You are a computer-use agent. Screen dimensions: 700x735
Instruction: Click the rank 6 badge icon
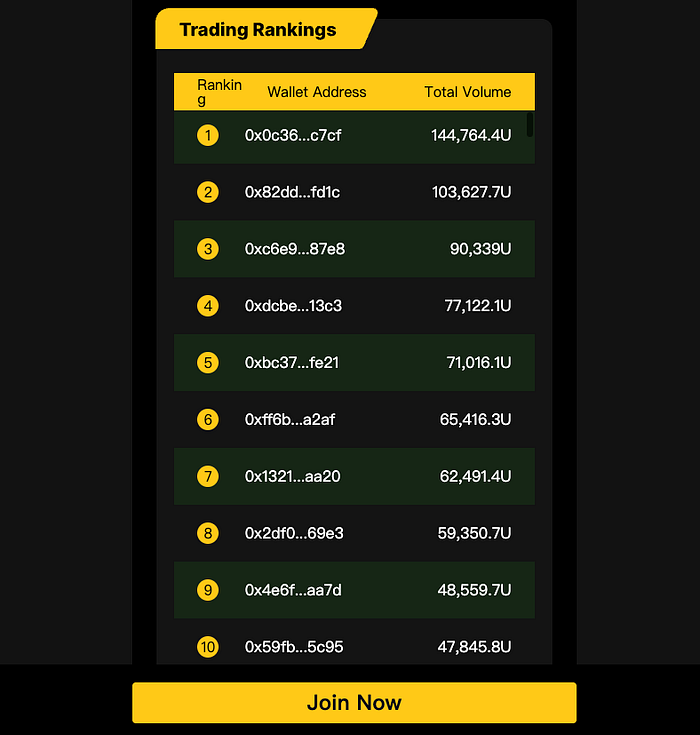tap(208, 419)
